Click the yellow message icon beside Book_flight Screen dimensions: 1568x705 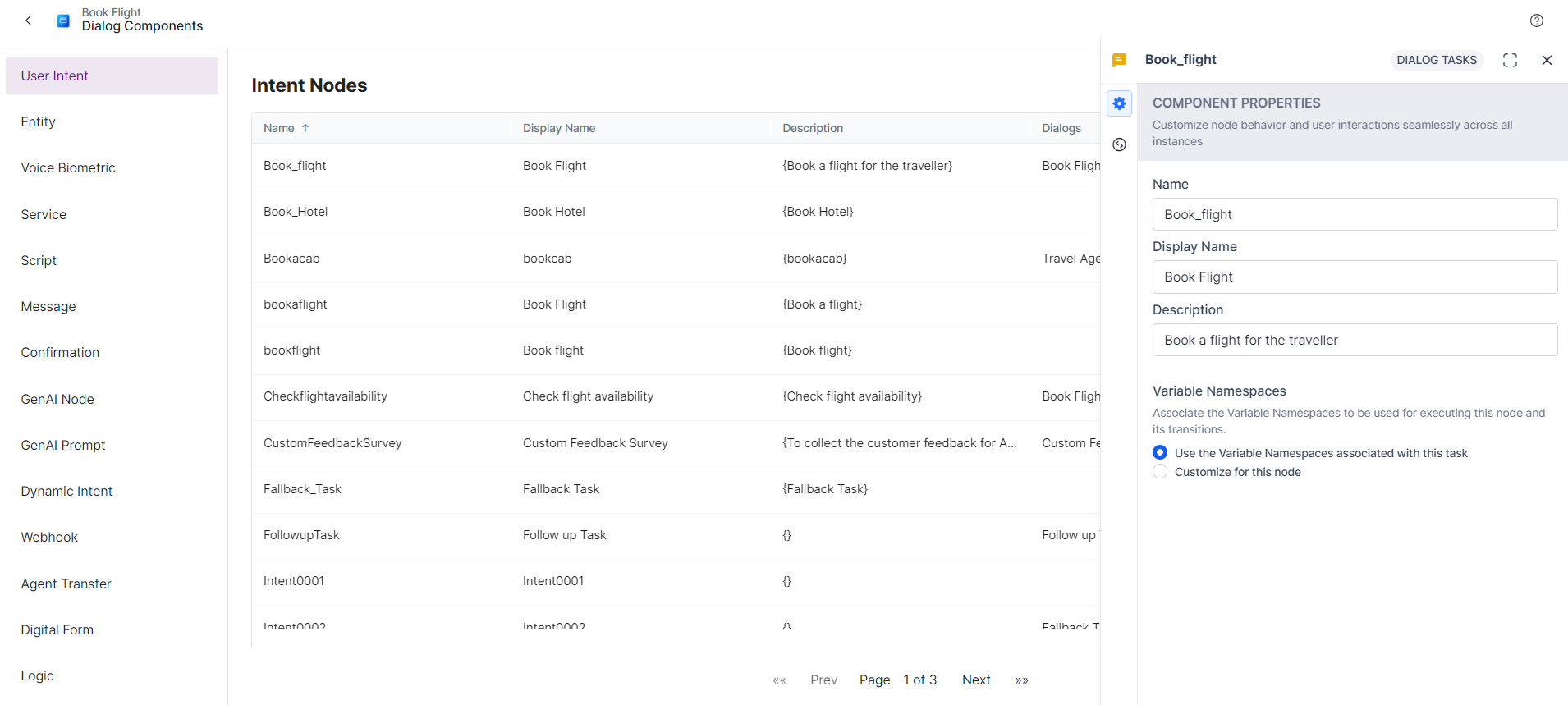(x=1119, y=60)
